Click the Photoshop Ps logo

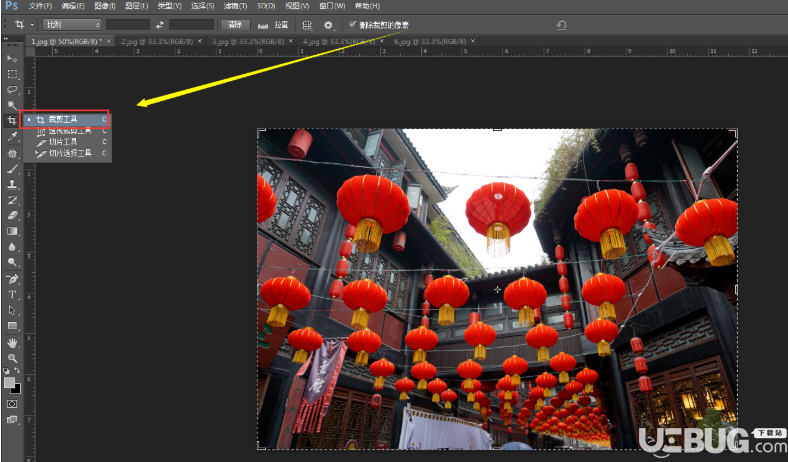[11, 6]
